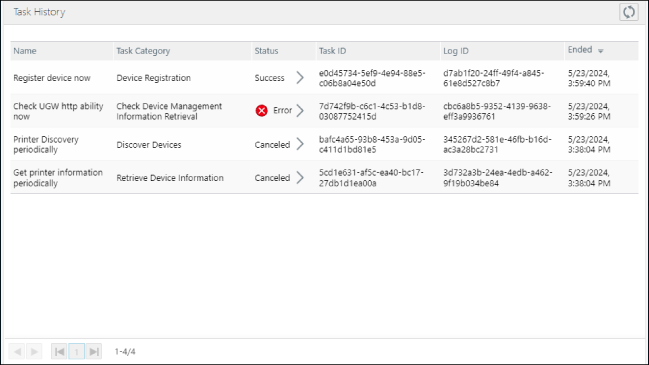649x365 pixels.
Task: Click Log ID starting with 345267d2
Action: (x=497, y=144)
